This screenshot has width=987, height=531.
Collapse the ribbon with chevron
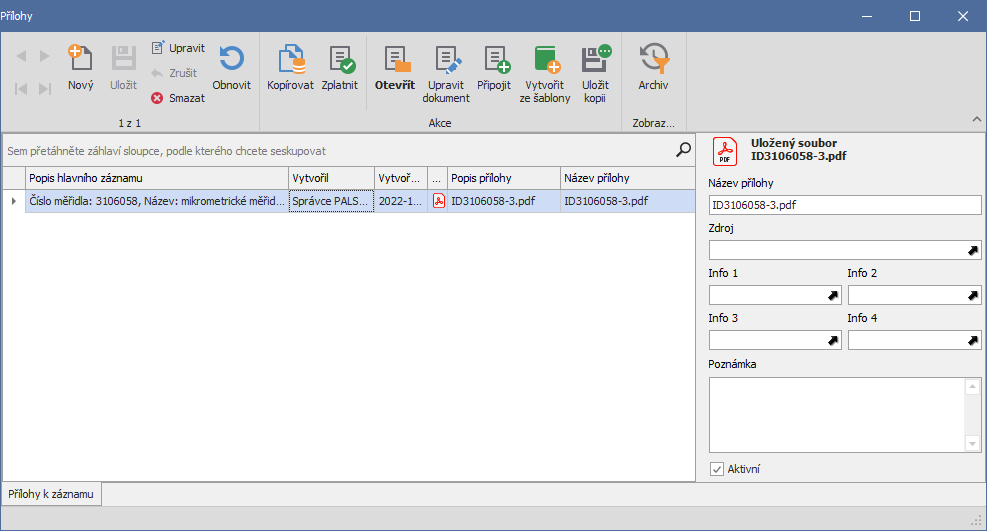(x=976, y=119)
